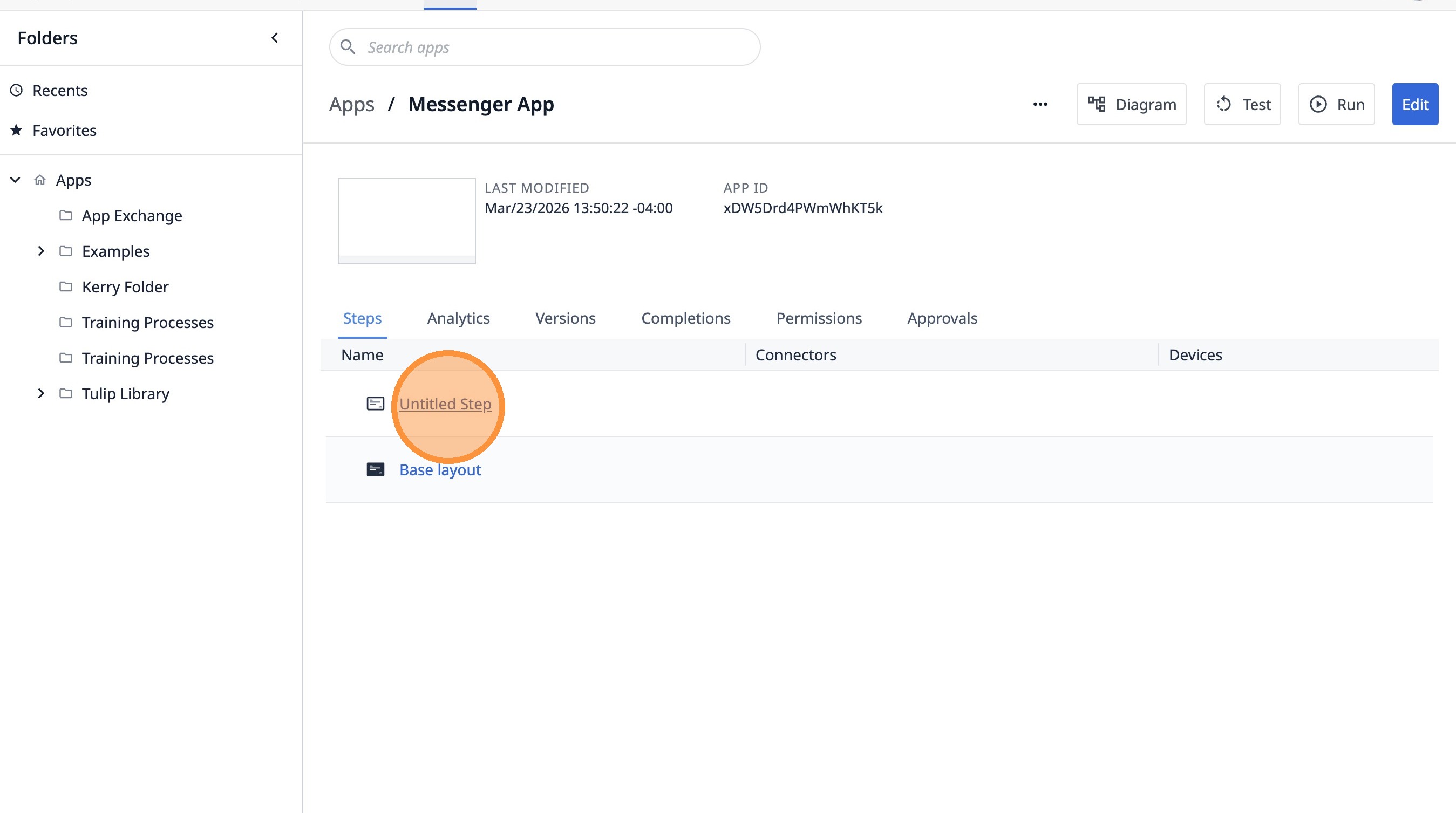Collapse the Folders sidebar with chevron

pyautogui.click(x=275, y=38)
